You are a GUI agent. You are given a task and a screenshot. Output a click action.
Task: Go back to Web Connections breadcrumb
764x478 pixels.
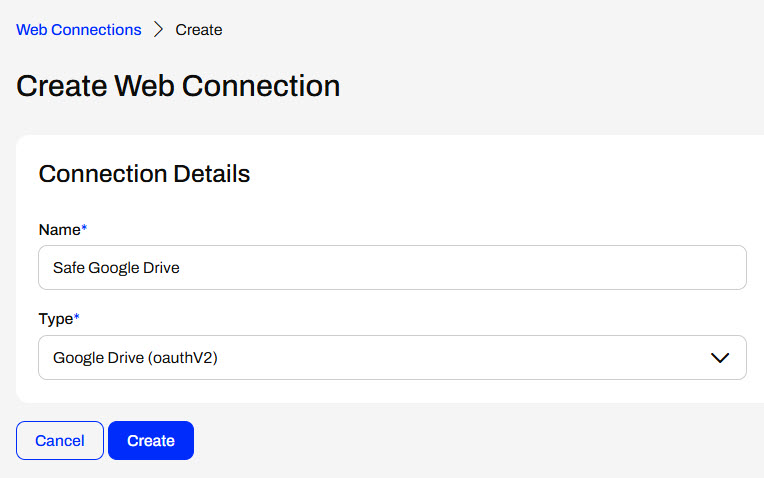[79, 30]
